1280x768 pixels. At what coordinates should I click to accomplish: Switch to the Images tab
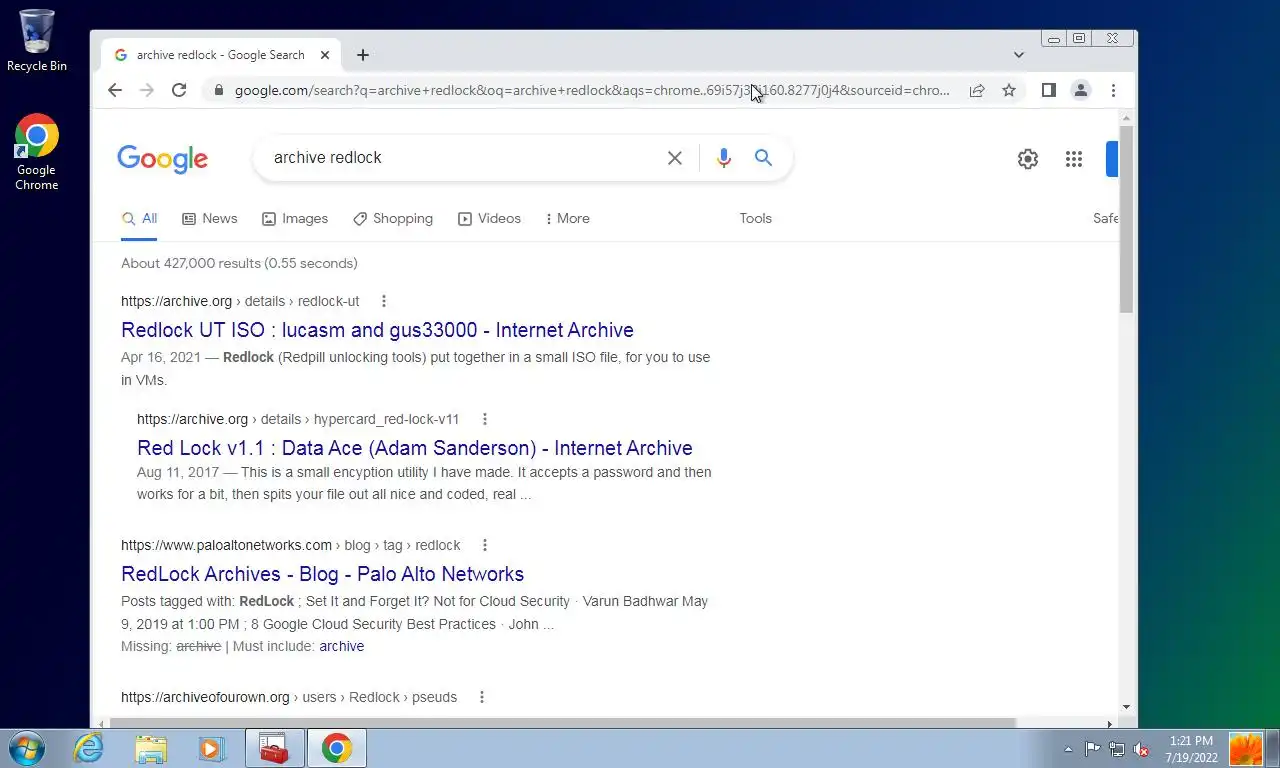pos(295,218)
